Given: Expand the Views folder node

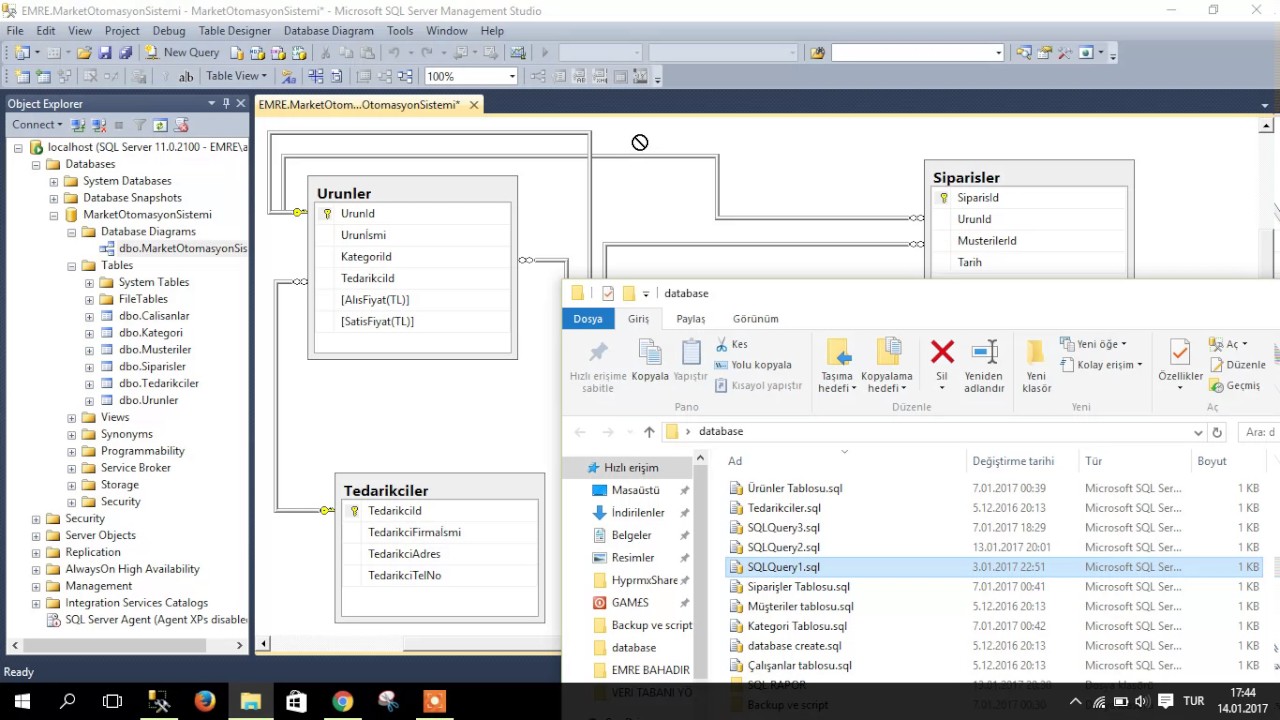Looking at the screenshot, I should [72, 417].
